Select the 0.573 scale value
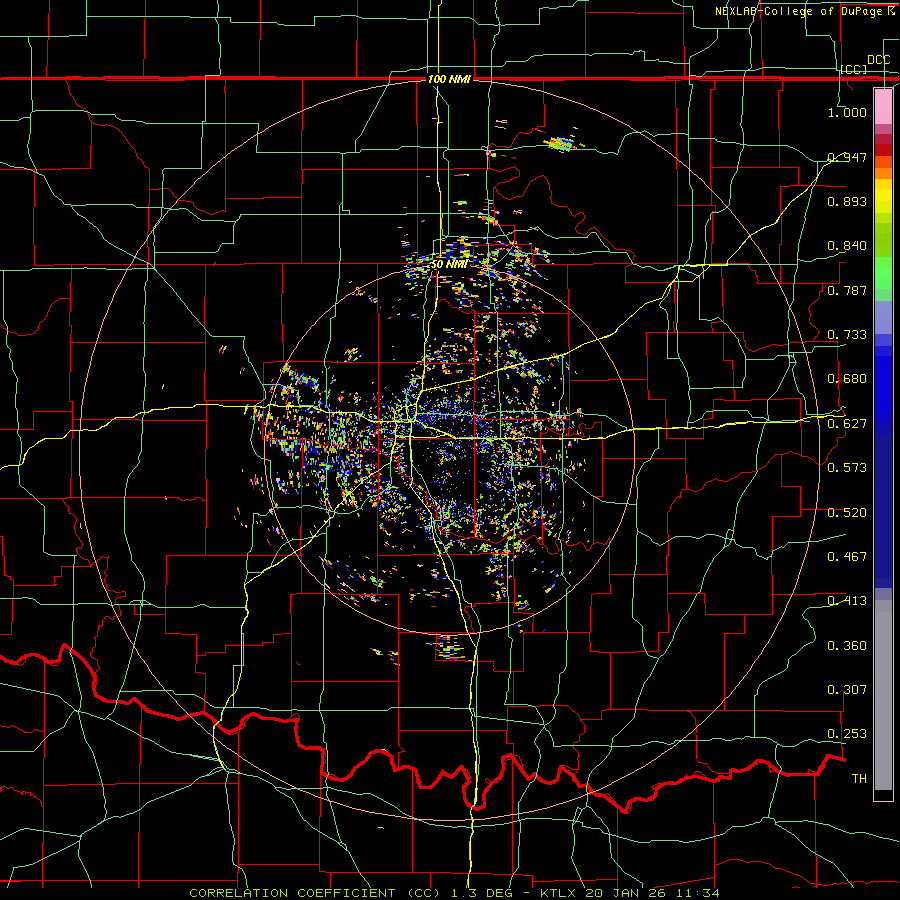The height and width of the screenshot is (900, 900). pos(847,468)
